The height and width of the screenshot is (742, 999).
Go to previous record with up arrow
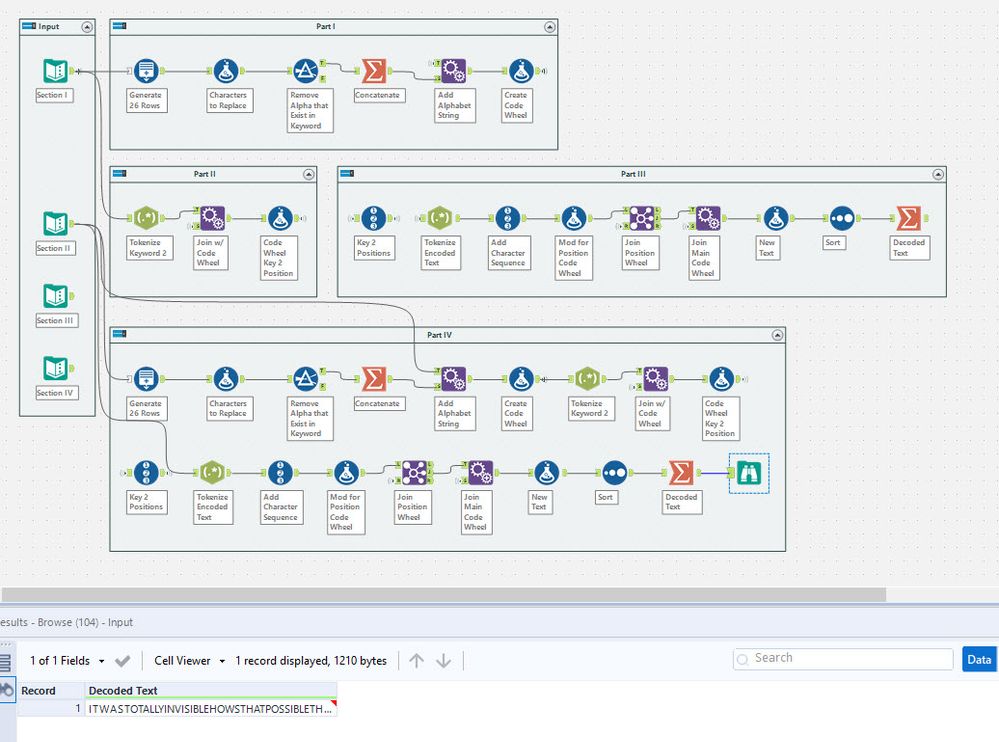(x=416, y=661)
